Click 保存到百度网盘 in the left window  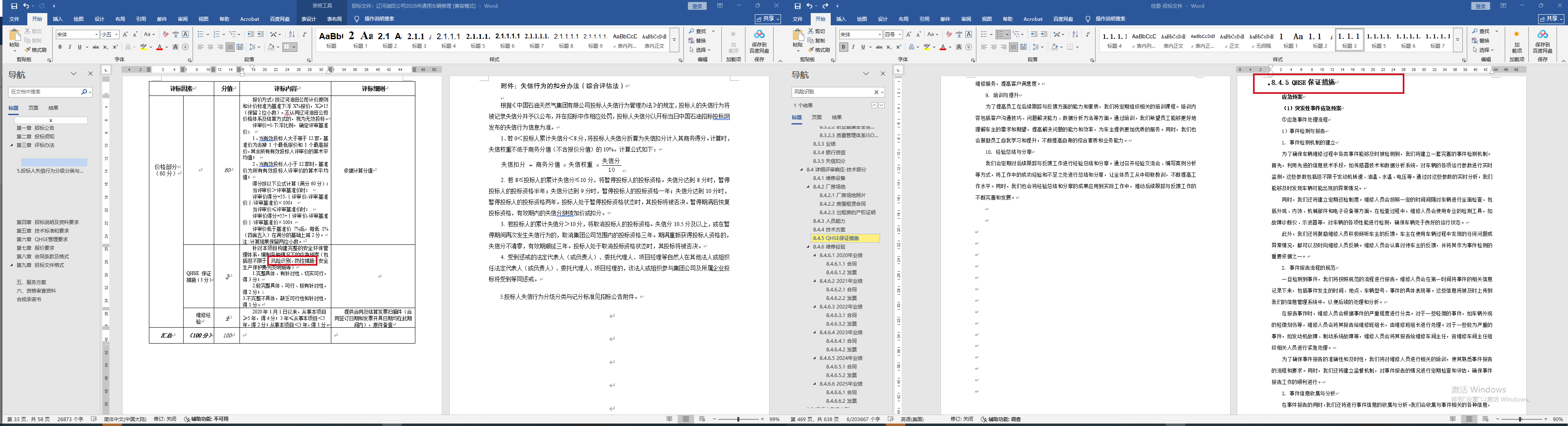pos(759,41)
